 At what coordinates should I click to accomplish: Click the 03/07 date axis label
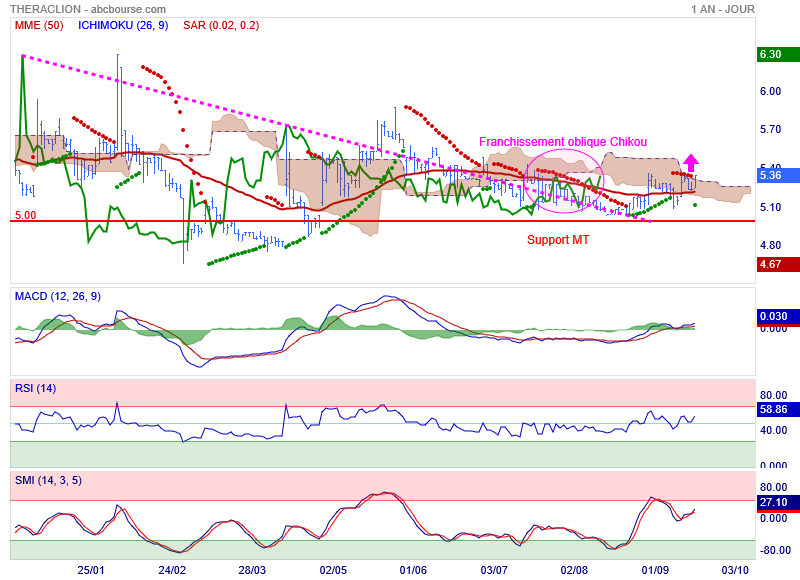pos(494,570)
